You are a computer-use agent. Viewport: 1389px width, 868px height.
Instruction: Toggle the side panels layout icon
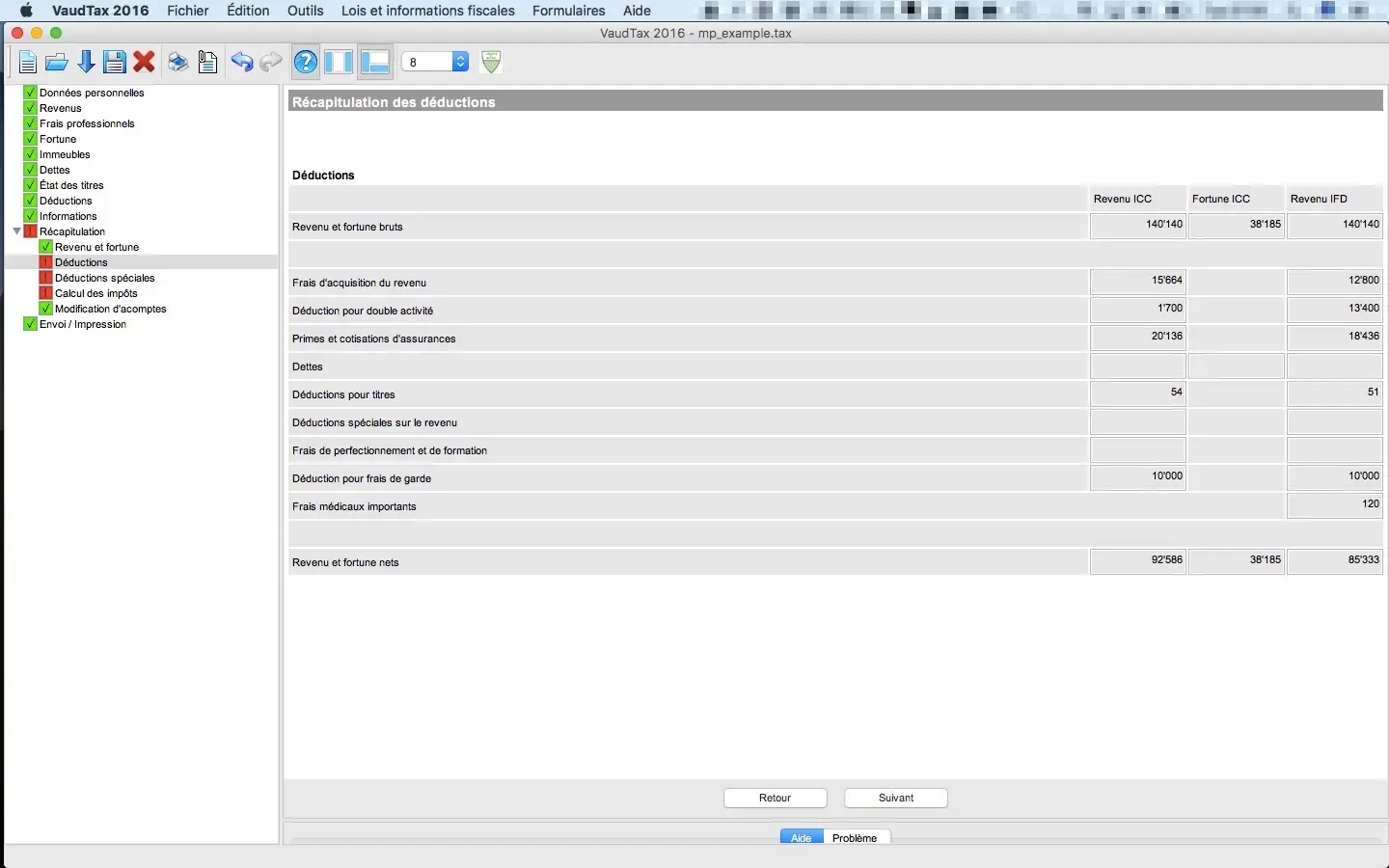click(x=339, y=63)
